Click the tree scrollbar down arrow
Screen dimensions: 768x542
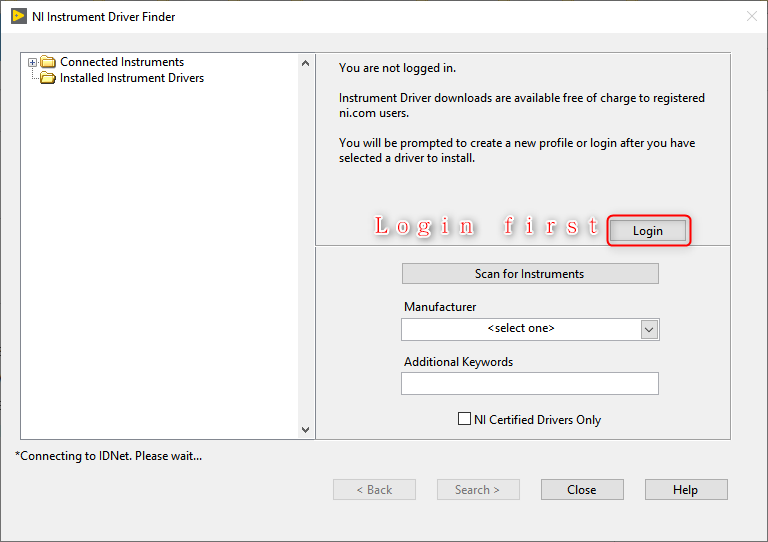click(306, 430)
